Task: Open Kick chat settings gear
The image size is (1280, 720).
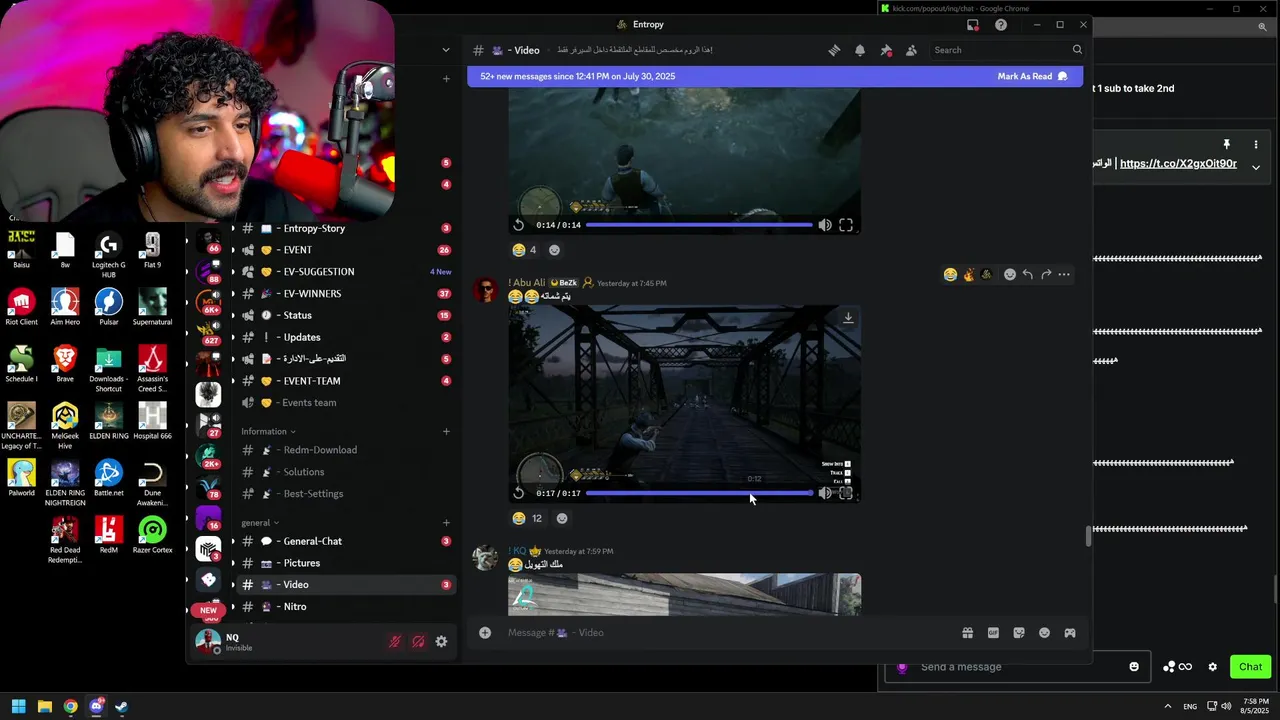Action: click(x=1213, y=667)
